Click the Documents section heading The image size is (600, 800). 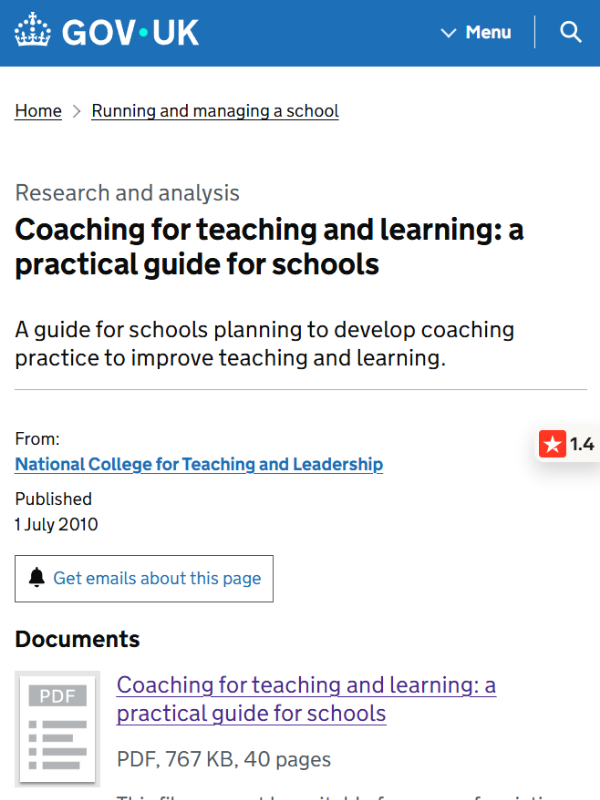(77, 639)
